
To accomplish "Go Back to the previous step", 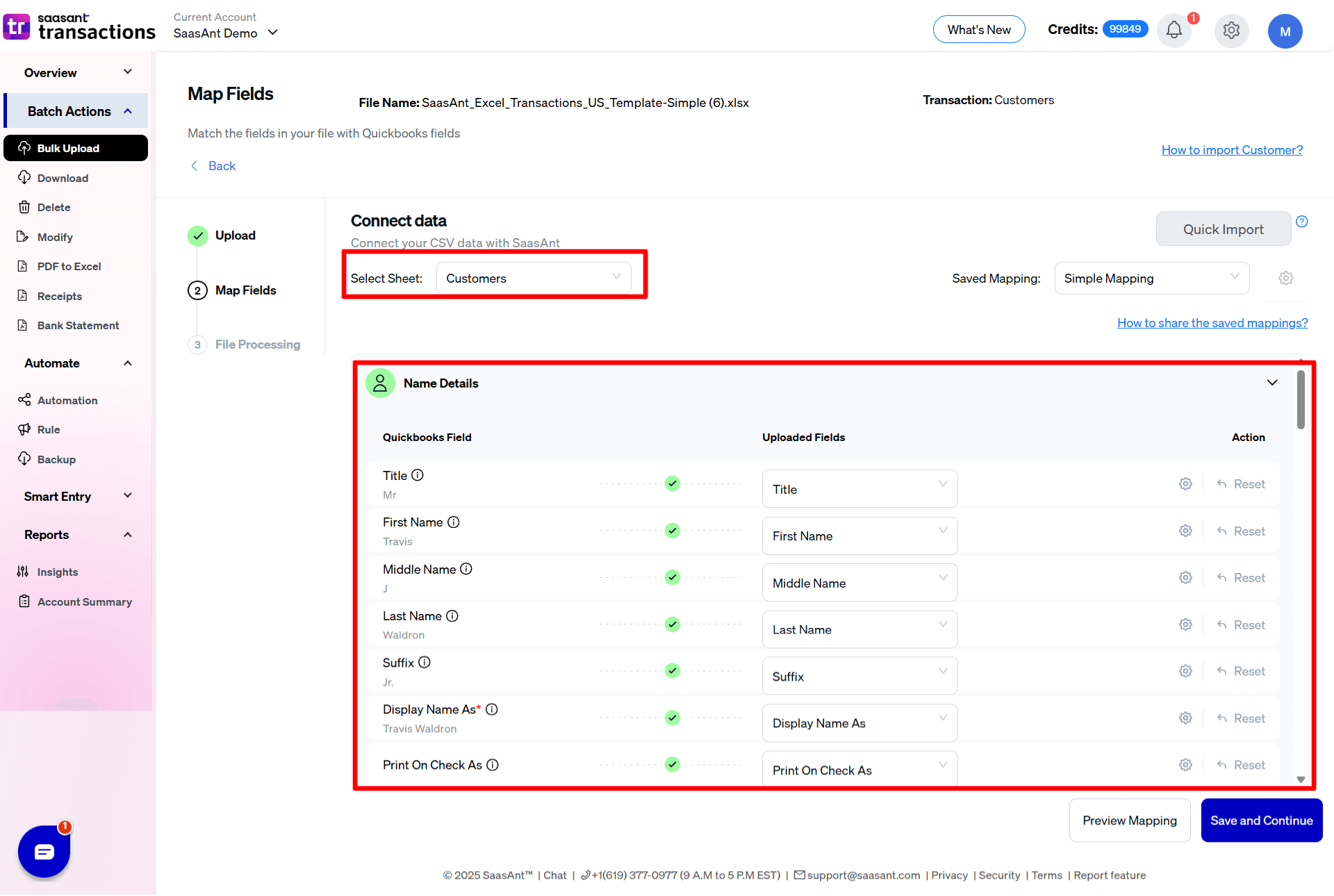I will coord(213,166).
